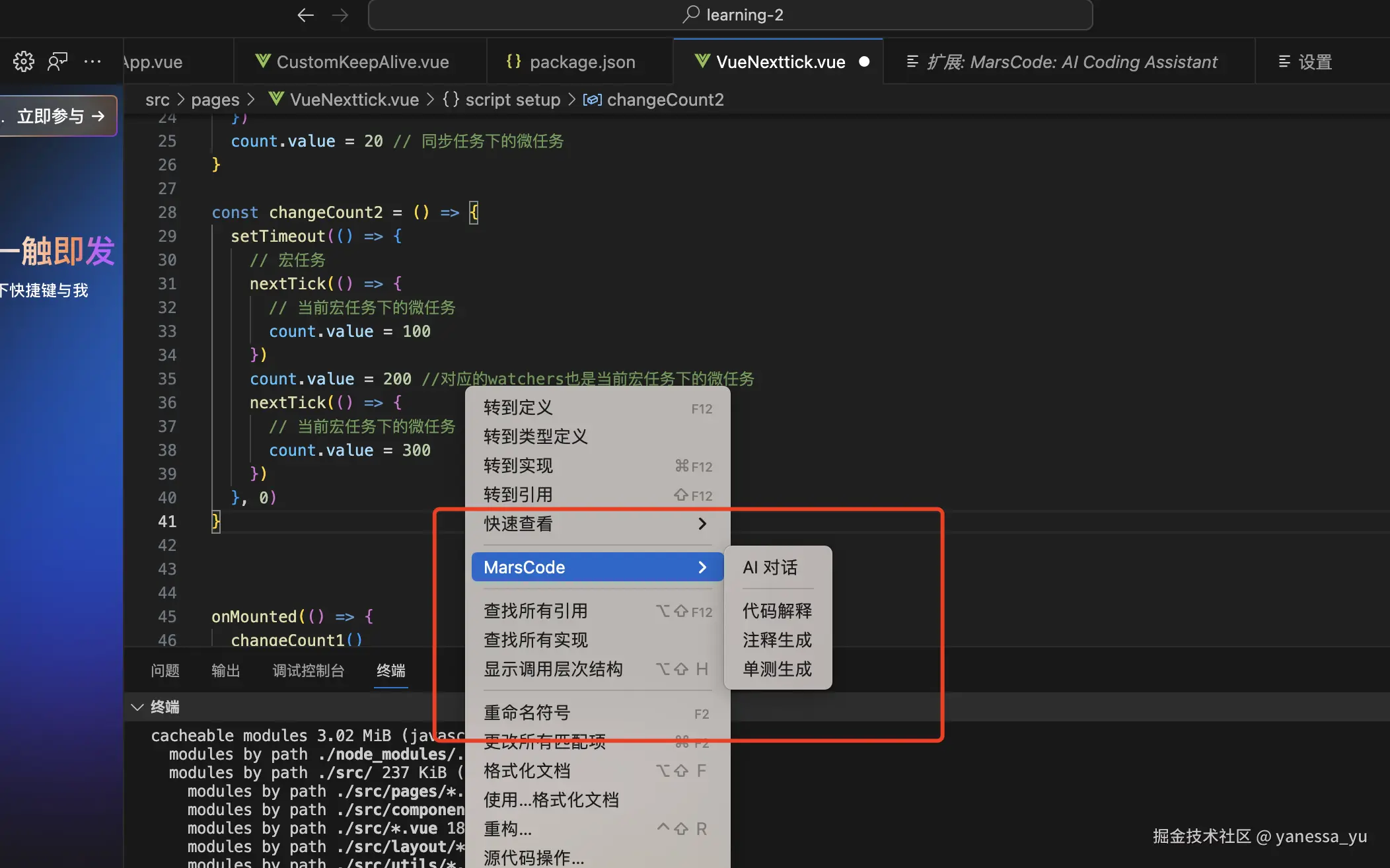Open the 调试控制台 panel tab
The height and width of the screenshot is (868, 1390).
pyautogui.click(x=308, y=670)
